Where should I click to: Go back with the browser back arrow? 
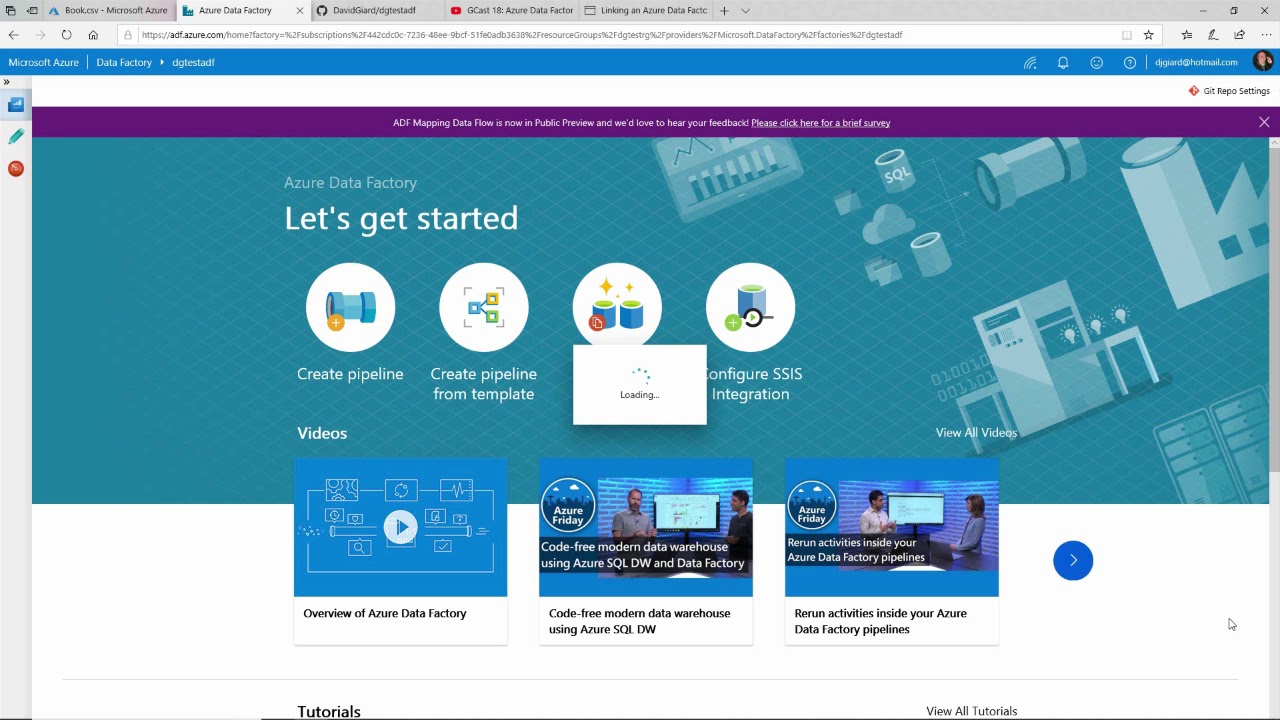click(x=13, y=35)
